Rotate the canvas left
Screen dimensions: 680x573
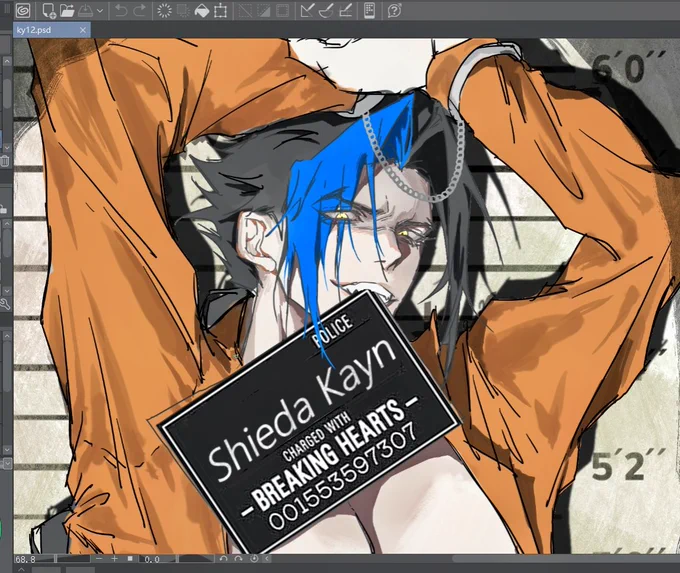pos(223,559)
